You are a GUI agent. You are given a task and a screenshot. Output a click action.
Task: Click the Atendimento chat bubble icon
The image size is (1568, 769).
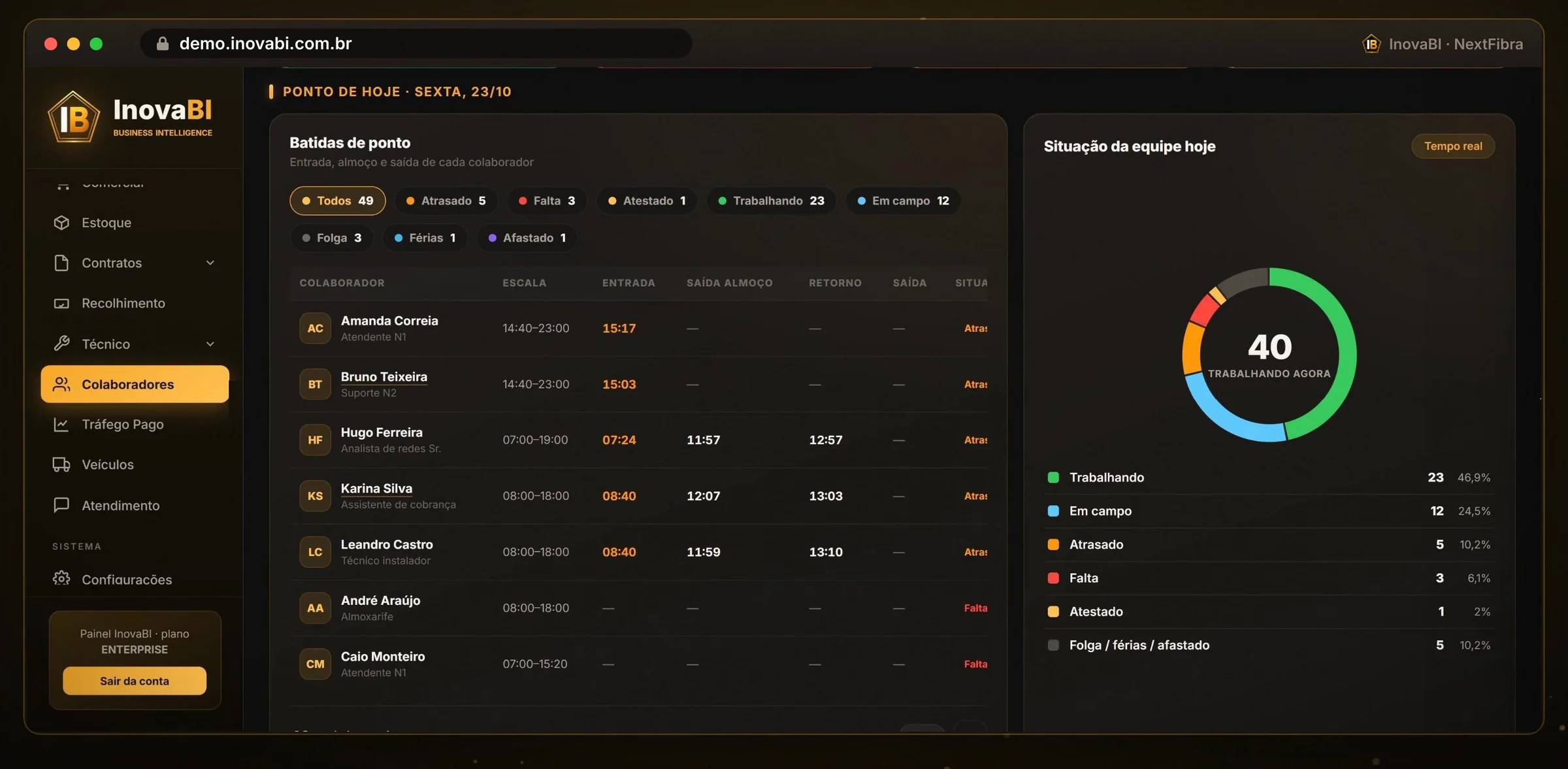point(61,505)
